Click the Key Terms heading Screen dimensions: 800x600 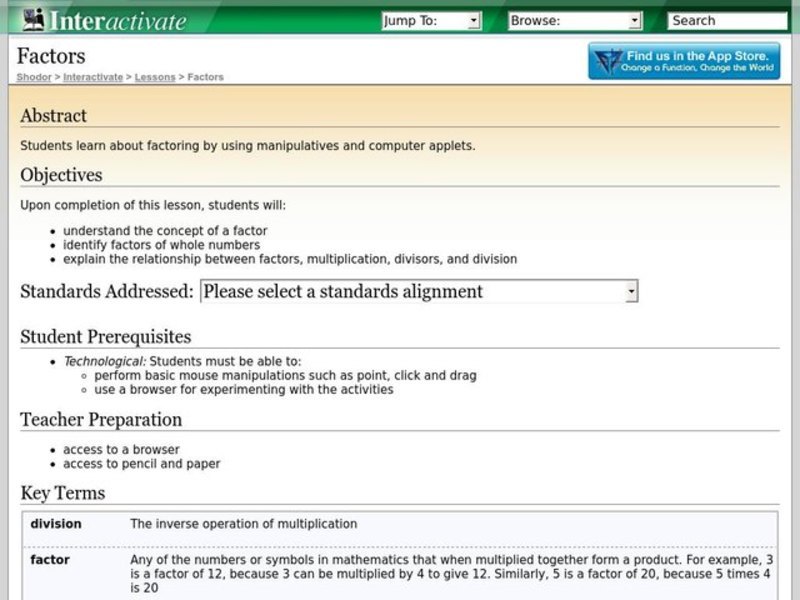62,493
